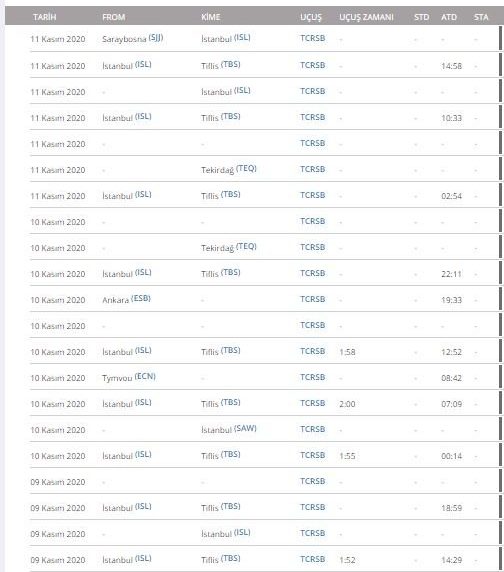Open TCRSB flight link in Saraybosna row
504x572 pixels.
pyautogui.click(x=313, y=38)
